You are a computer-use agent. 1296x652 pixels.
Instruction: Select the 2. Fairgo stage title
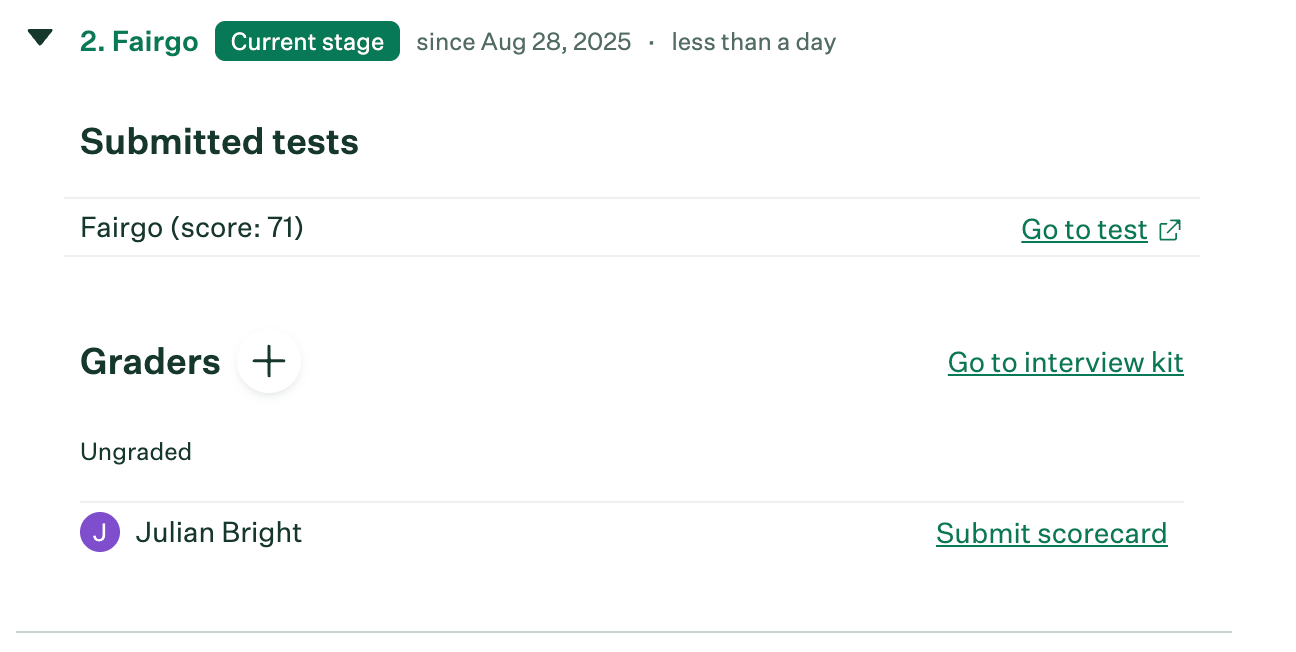(x=139, y=42)
